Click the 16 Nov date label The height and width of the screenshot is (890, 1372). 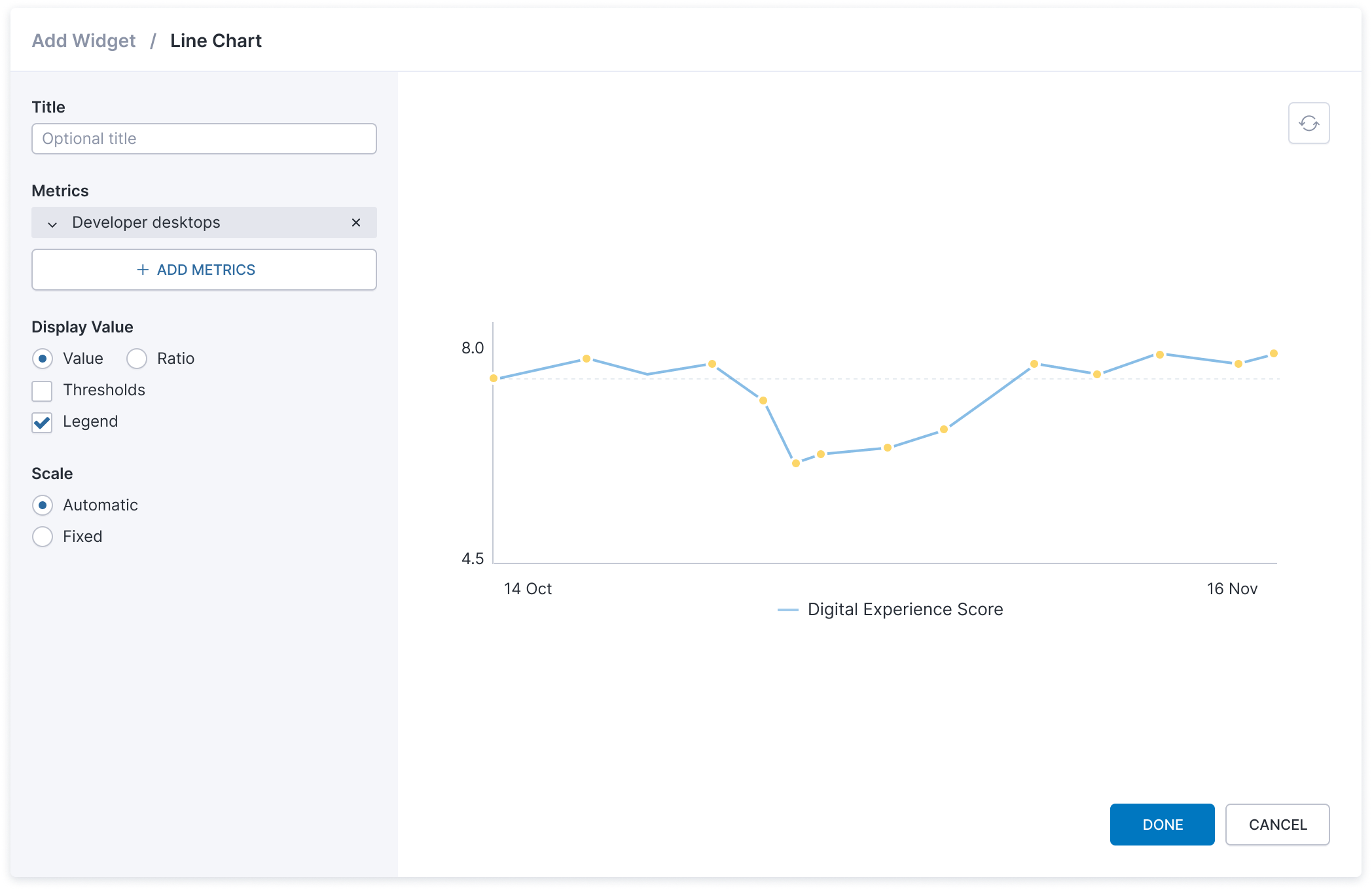click(1232, 589)
